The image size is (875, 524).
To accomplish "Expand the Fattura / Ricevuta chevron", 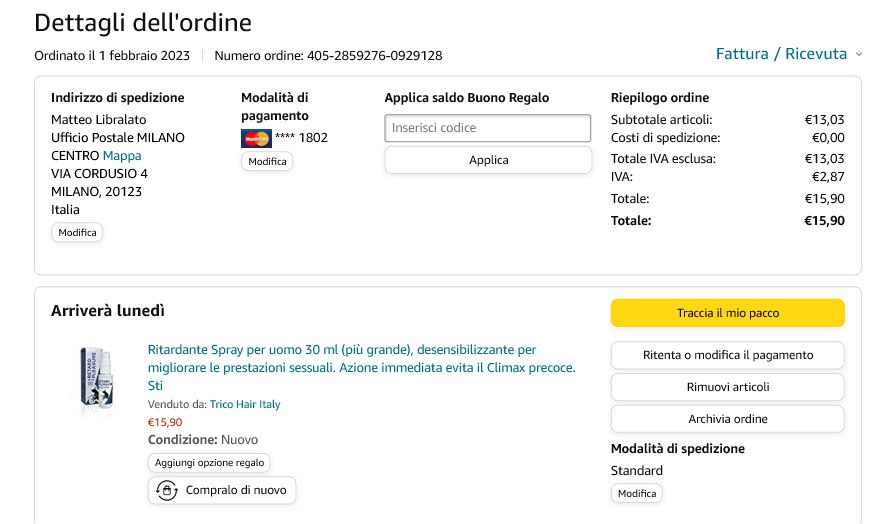I will tap(859, 55).
